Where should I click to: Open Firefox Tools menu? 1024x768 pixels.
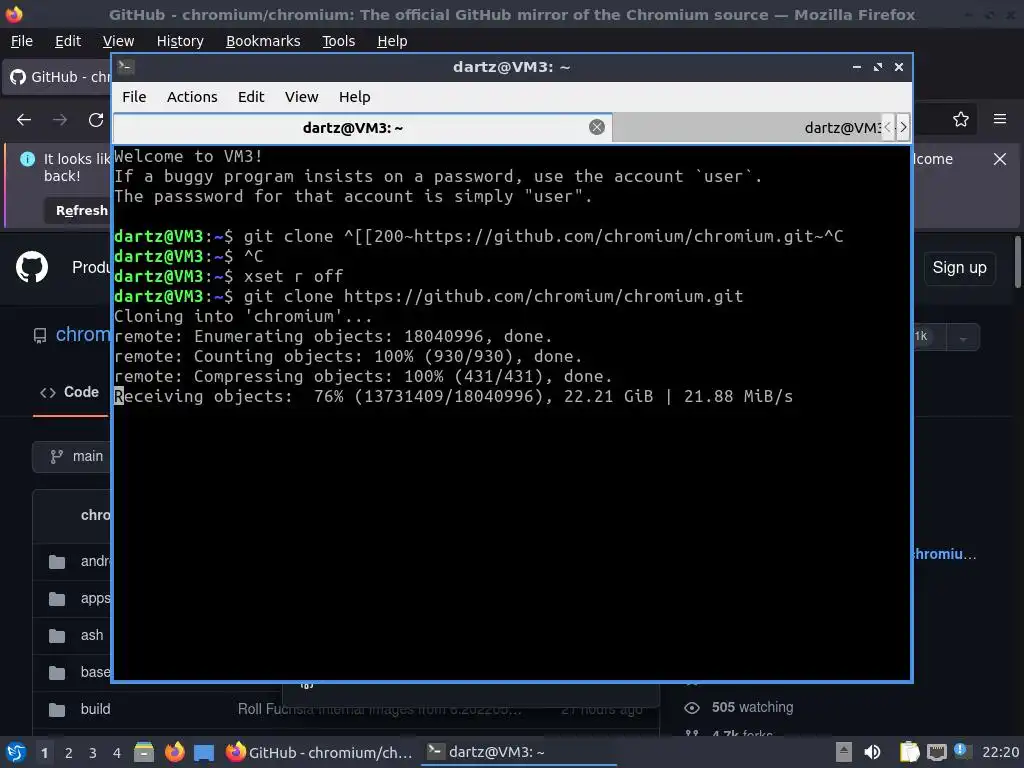coord(338,41)
